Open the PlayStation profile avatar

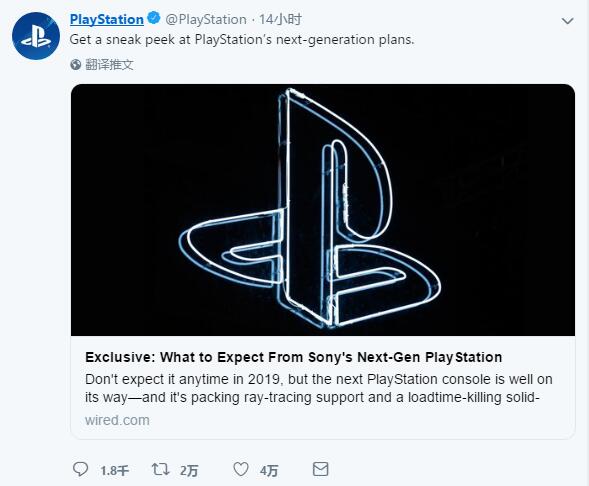point(36,36)
